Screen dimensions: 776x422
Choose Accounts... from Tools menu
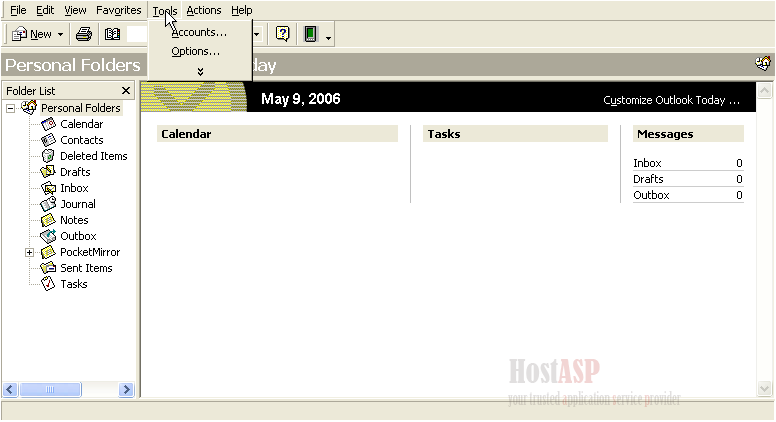pos(199,32)
